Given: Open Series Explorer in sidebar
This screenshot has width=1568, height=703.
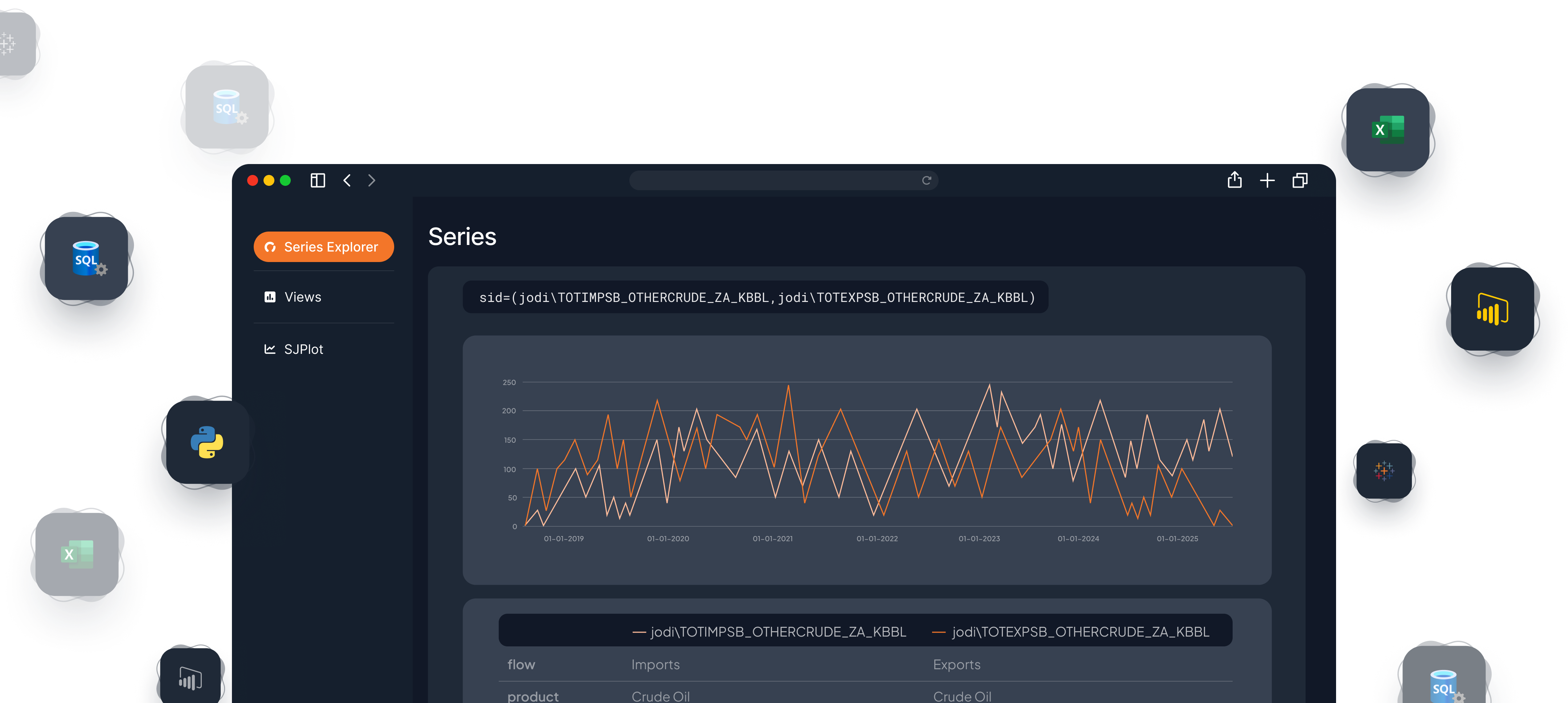Looking at the screenshot, I should [323, 247].
